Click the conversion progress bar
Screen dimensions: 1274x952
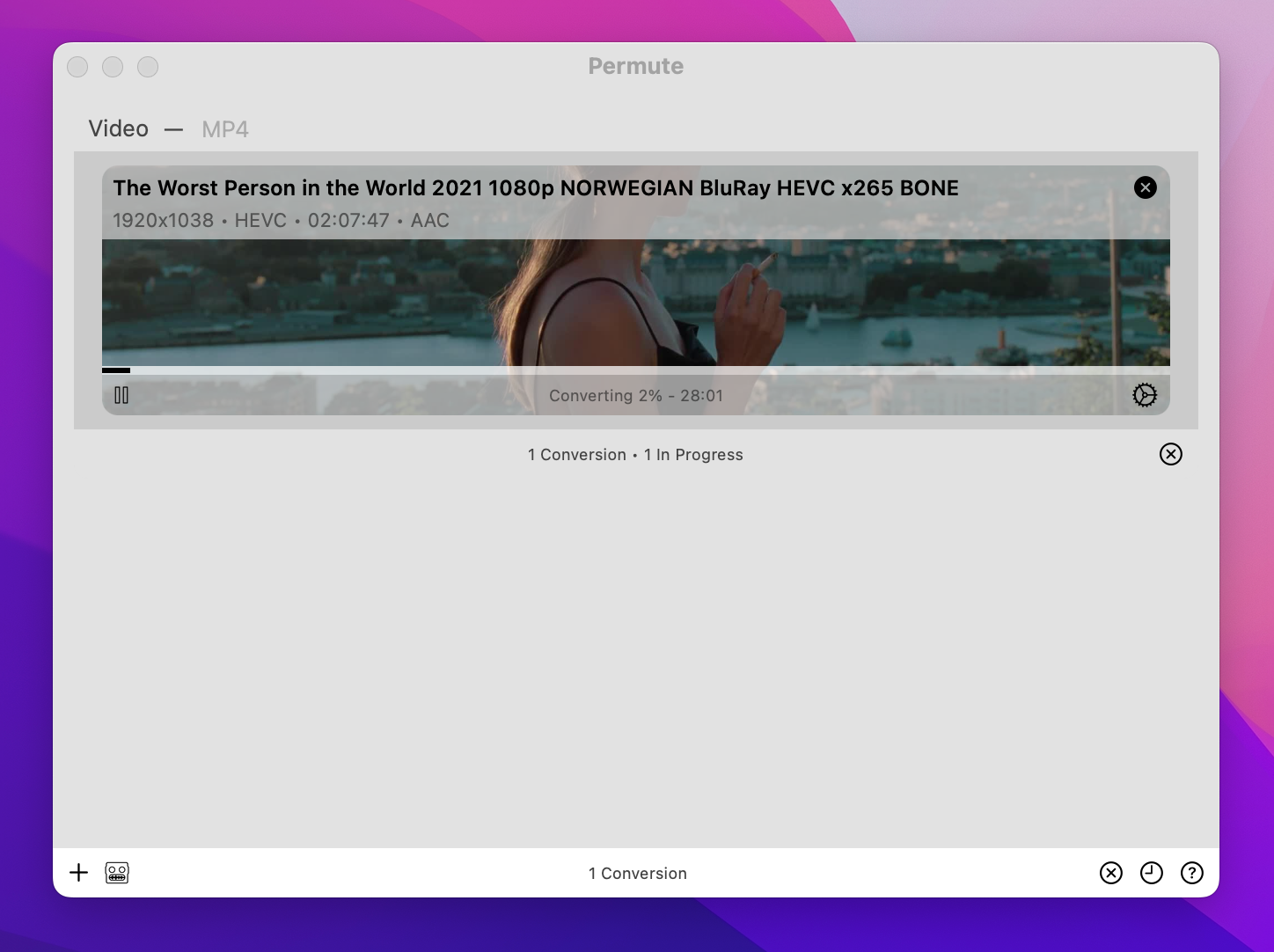[x=636, y=370]
